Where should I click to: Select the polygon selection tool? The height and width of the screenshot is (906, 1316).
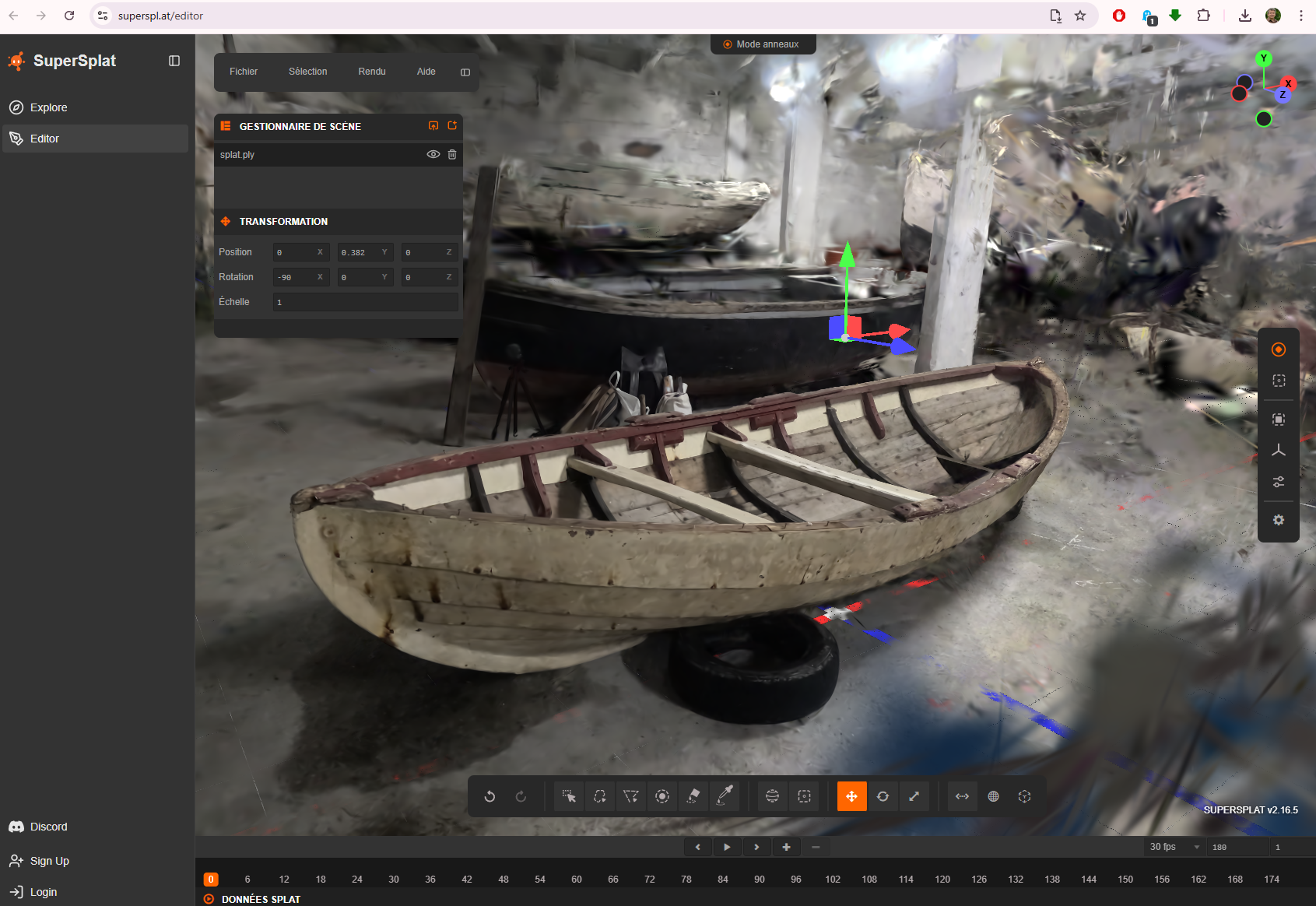(x=631, y=796)
